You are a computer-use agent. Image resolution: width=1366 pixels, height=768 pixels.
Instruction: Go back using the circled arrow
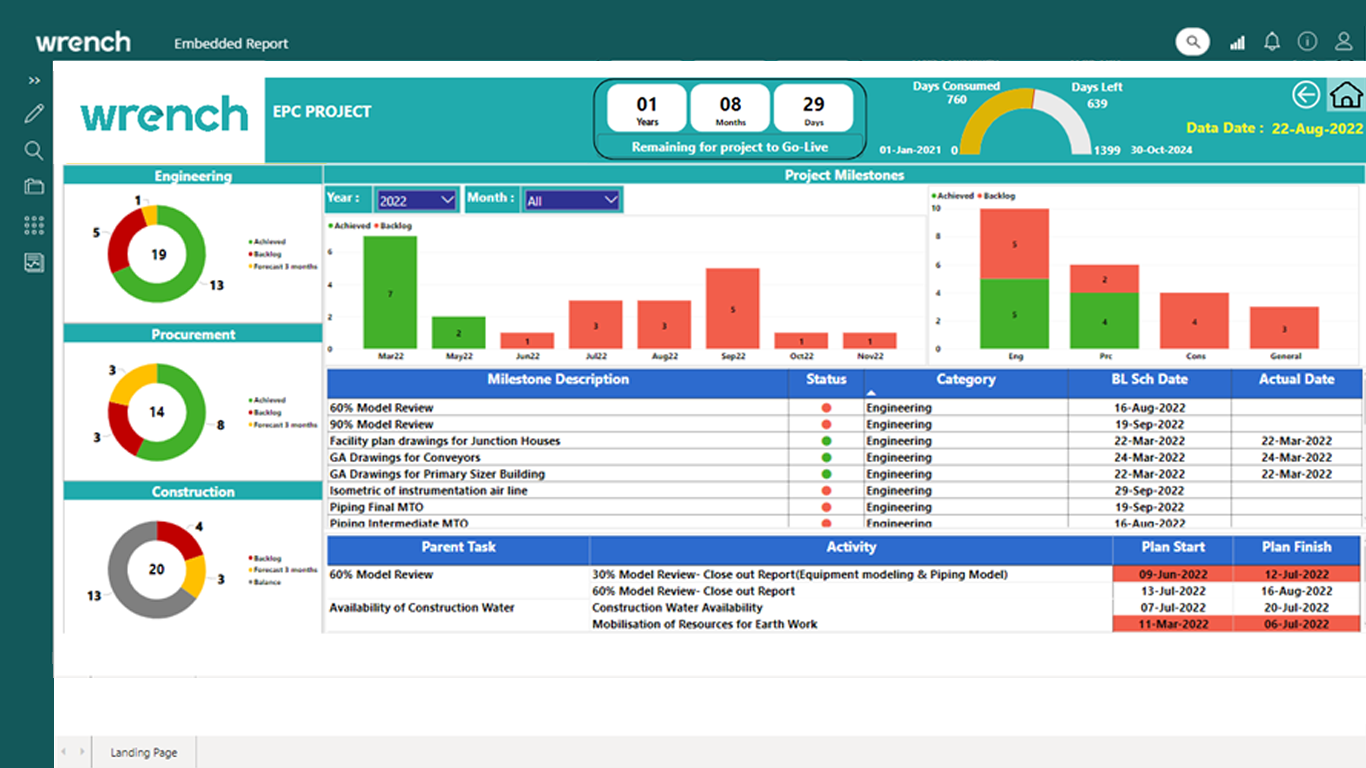click(1306, 94)
